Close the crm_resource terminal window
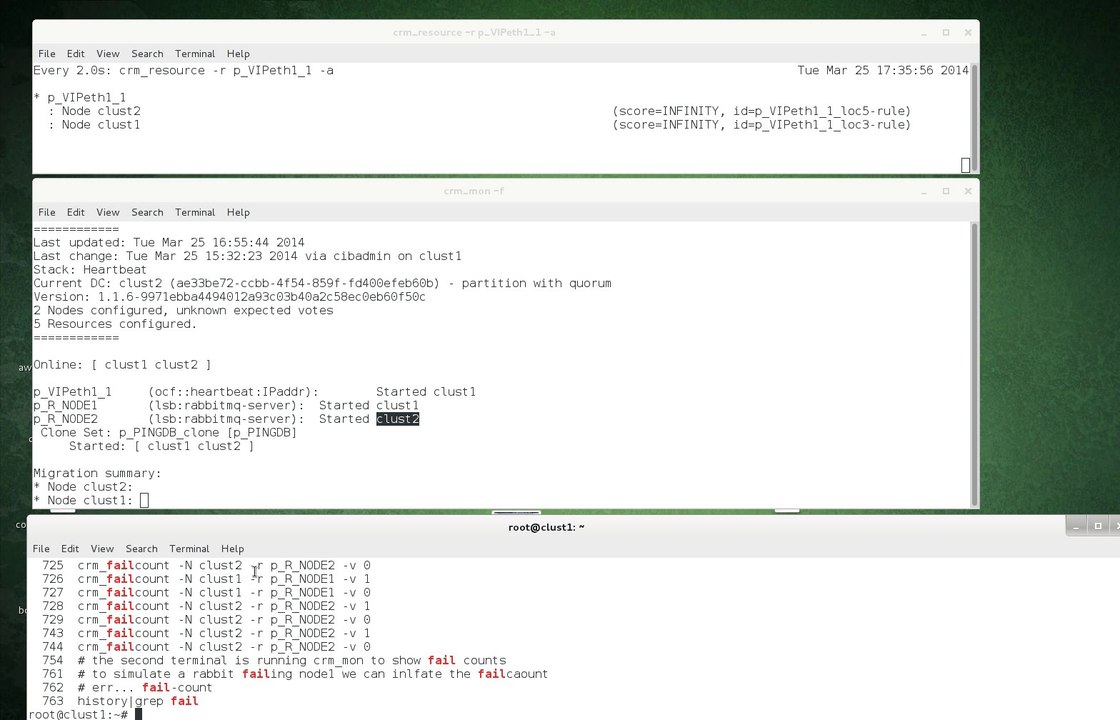The image size is (1120, 720). coord(968,32)
